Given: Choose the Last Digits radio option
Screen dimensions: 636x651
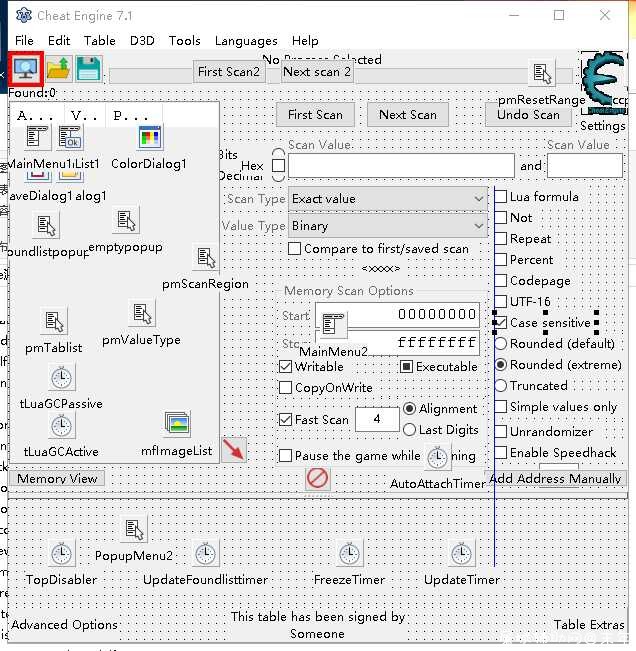Looking at the screenshot, I should pyautogui.click(x=409, y=429).
